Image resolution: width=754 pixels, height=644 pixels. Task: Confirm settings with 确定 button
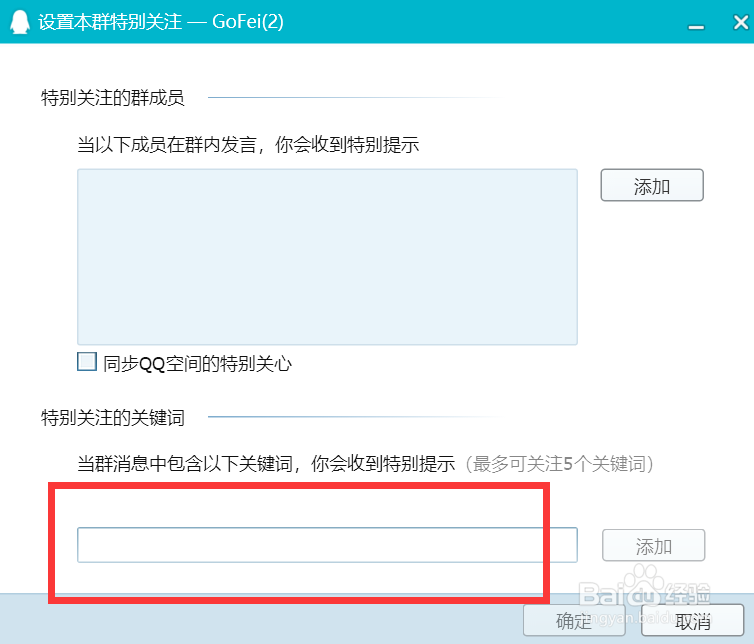pyautogui.click(x=574, y=620)
